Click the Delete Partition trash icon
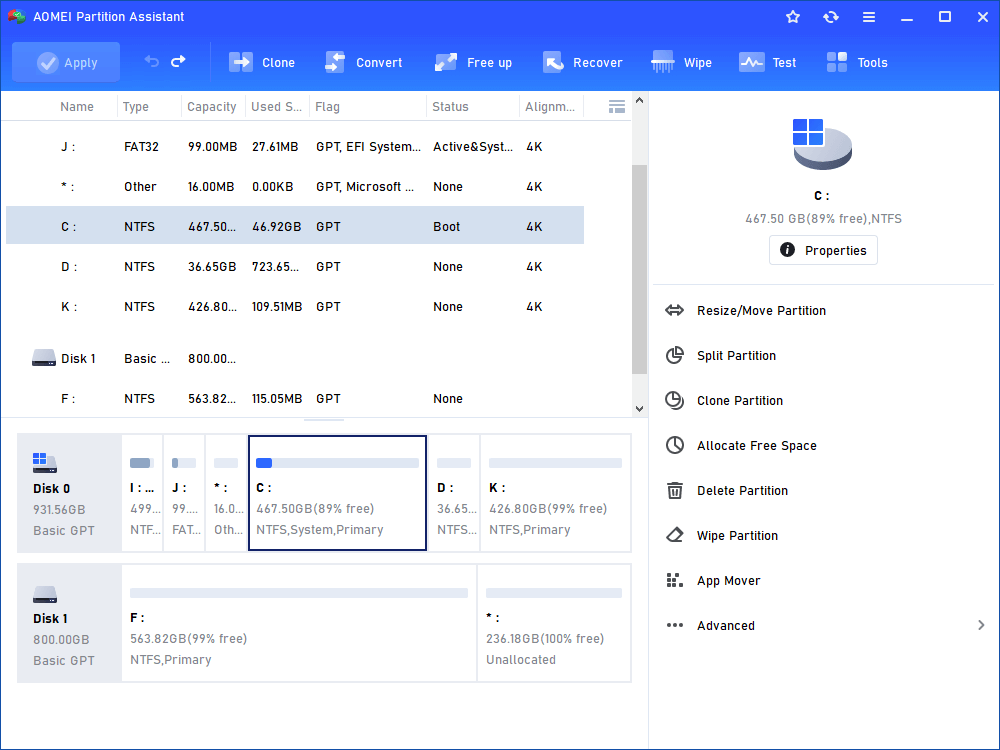1000x750 pixels. 675,490
